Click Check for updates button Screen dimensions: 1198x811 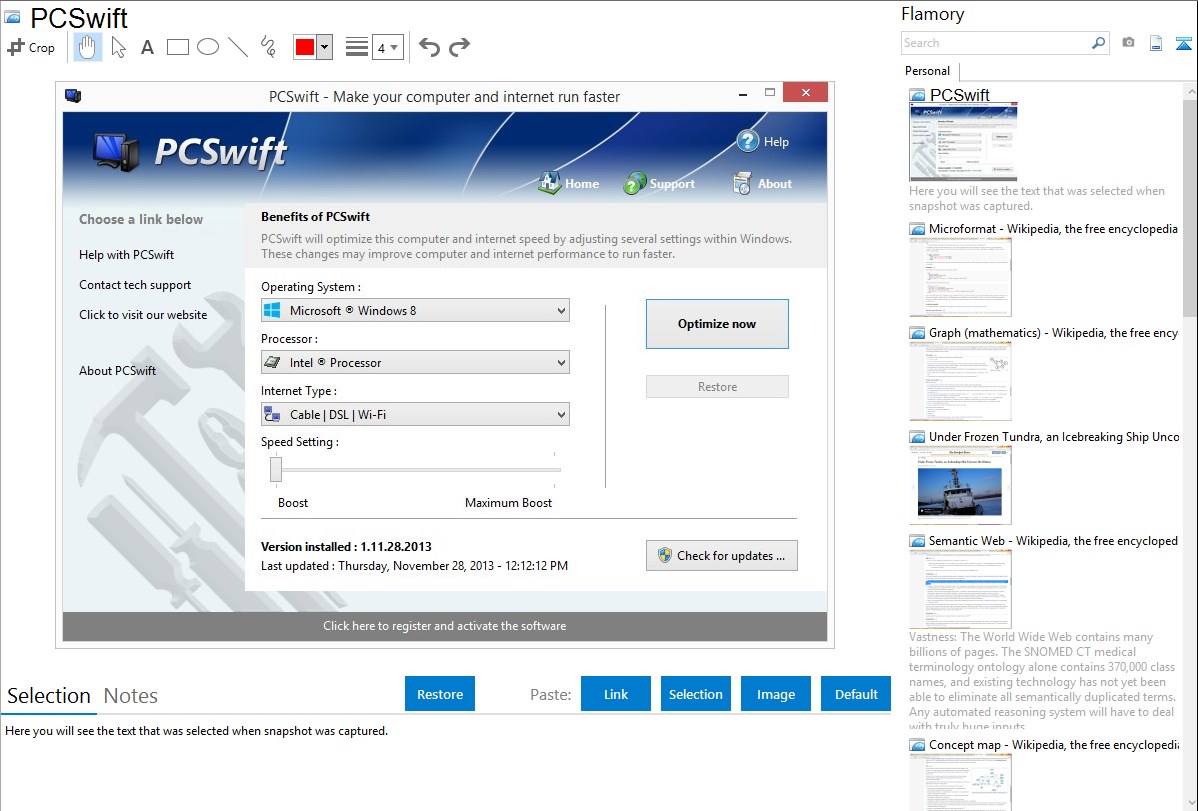point(721,556)
